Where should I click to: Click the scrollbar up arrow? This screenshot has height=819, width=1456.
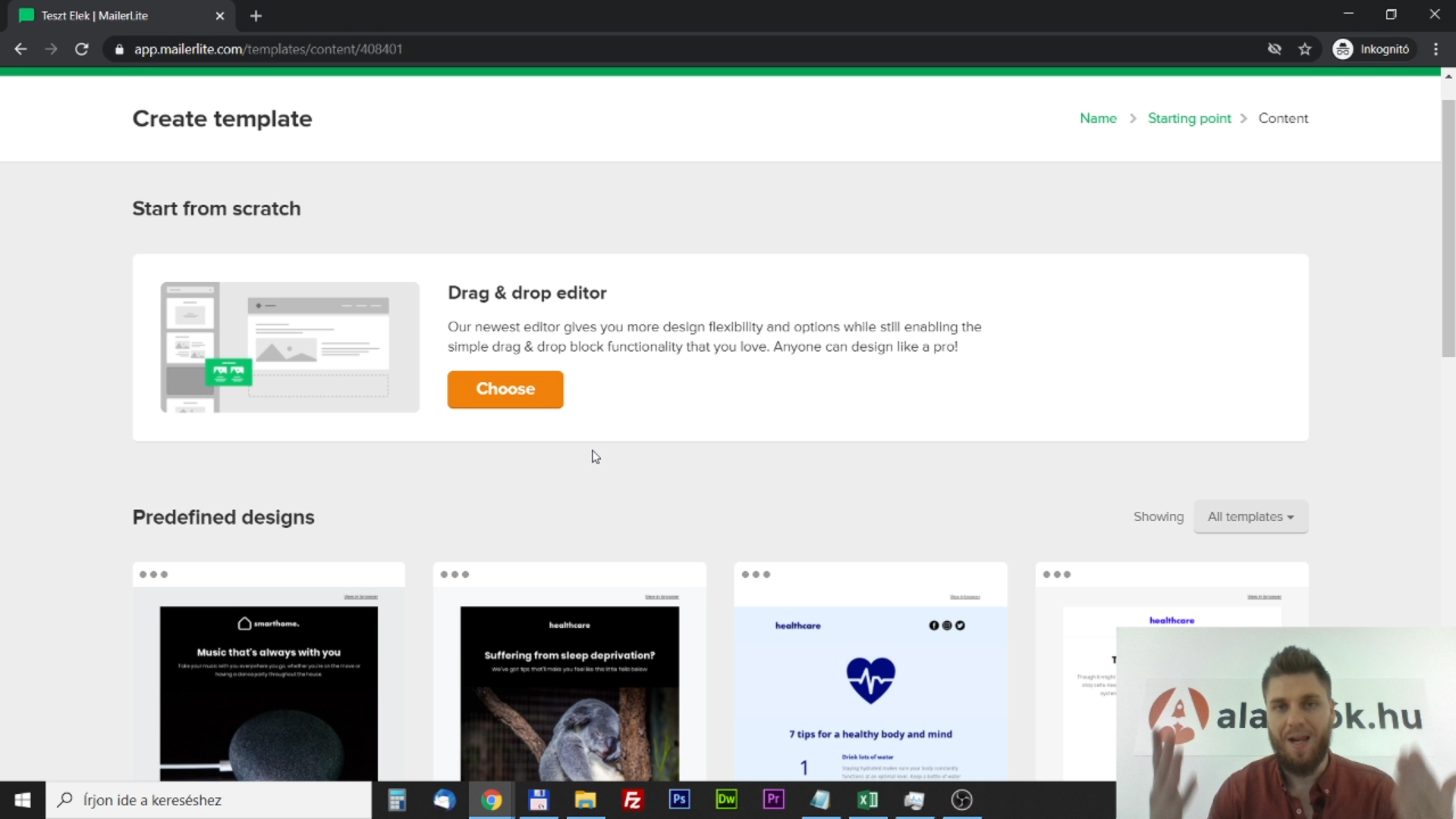click(x=1448, y=77)
